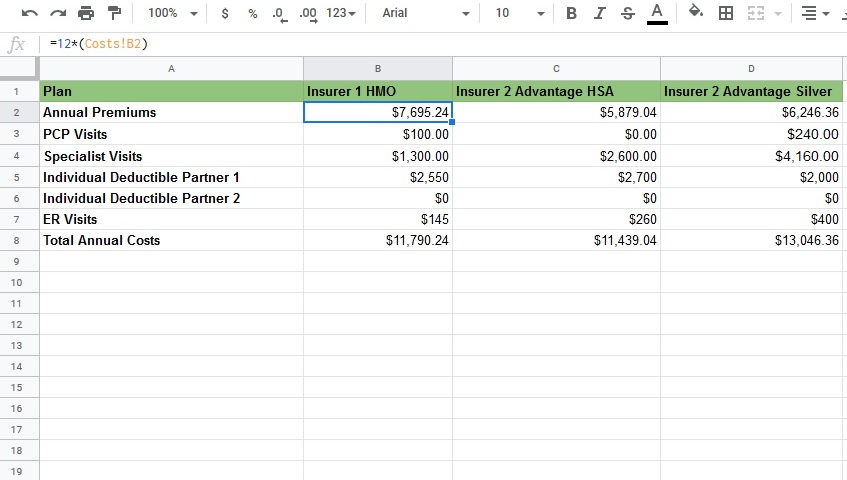Select the $13,046.36 cell
Viewport: 847px width, 480px height.
click(x=751, y=240)
